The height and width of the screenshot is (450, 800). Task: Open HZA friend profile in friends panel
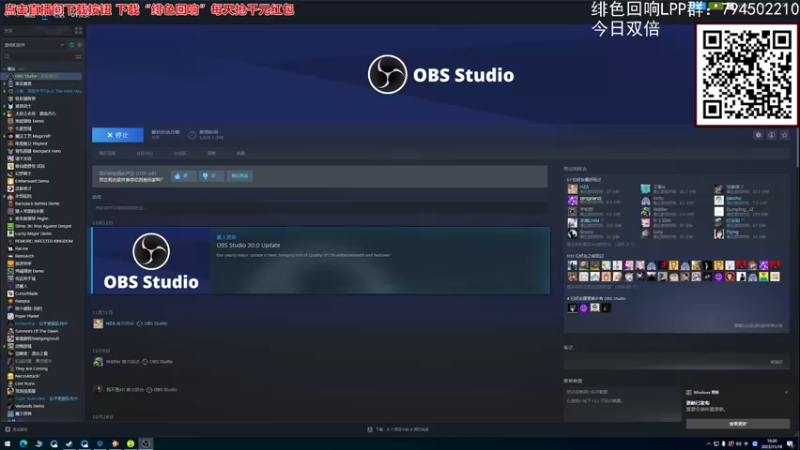click(592, 189)
